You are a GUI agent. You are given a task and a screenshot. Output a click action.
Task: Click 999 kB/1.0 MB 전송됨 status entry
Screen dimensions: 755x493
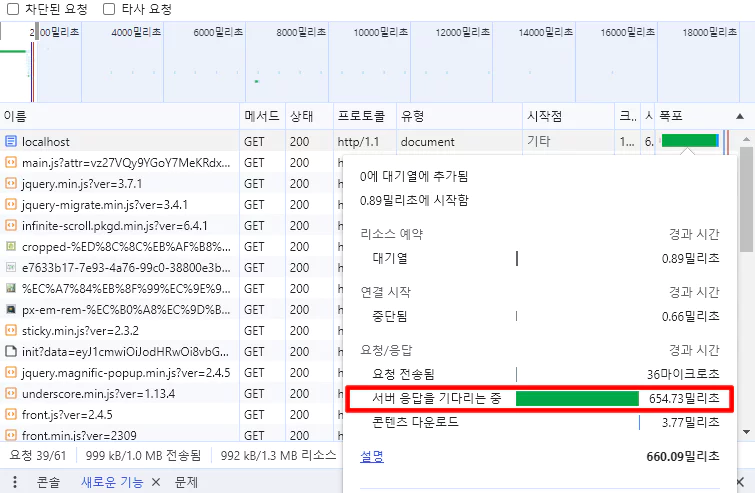[x=143, y=455]
